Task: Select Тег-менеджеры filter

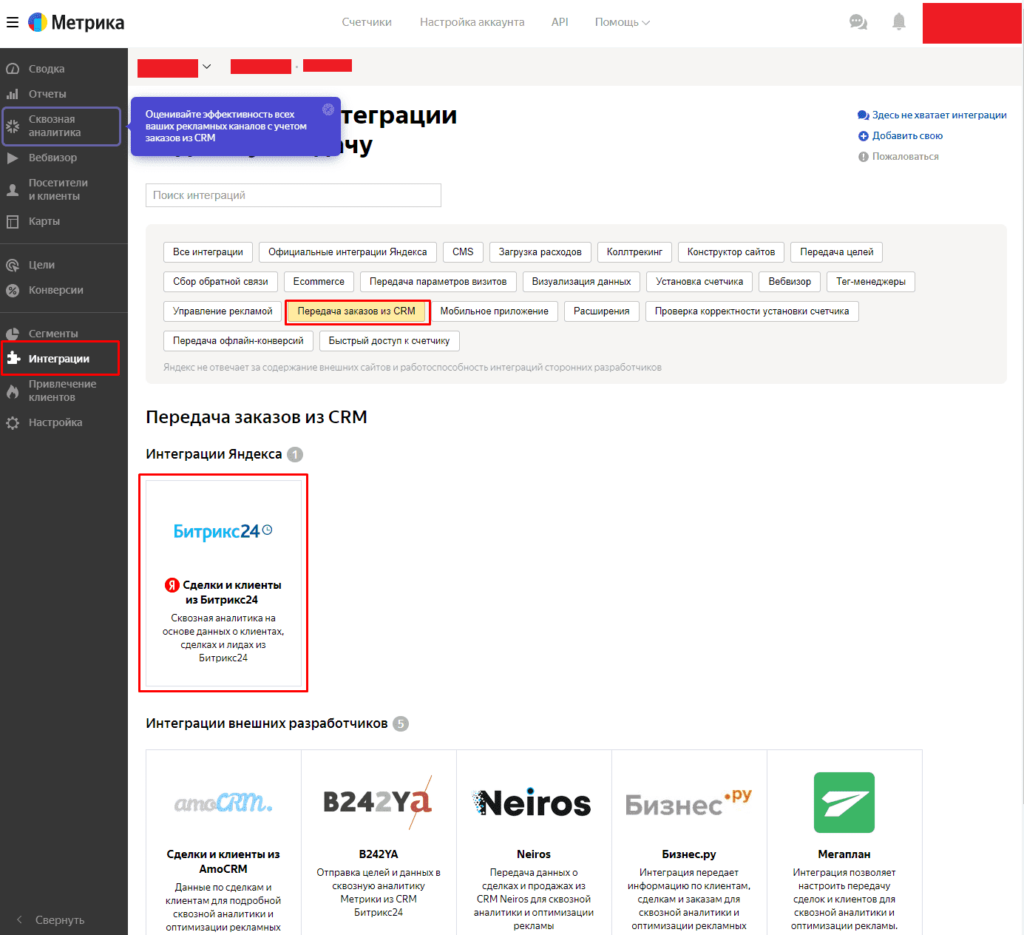Action: 871,281
